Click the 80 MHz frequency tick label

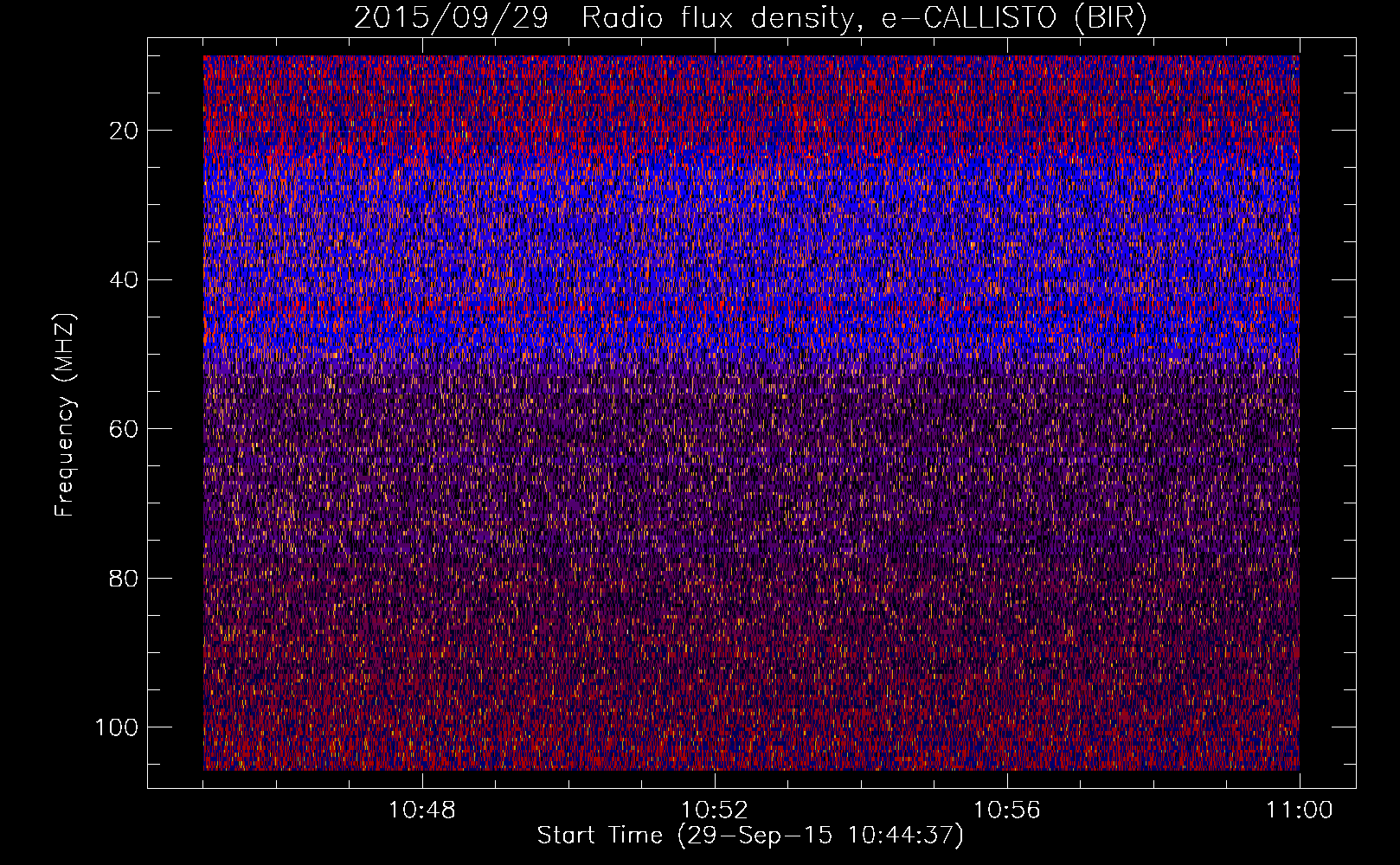click(125, 578)
